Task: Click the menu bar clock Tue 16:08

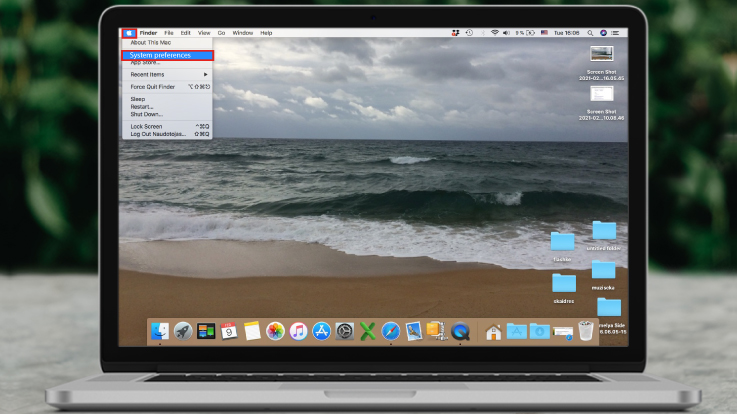Action: coord(567,33)
